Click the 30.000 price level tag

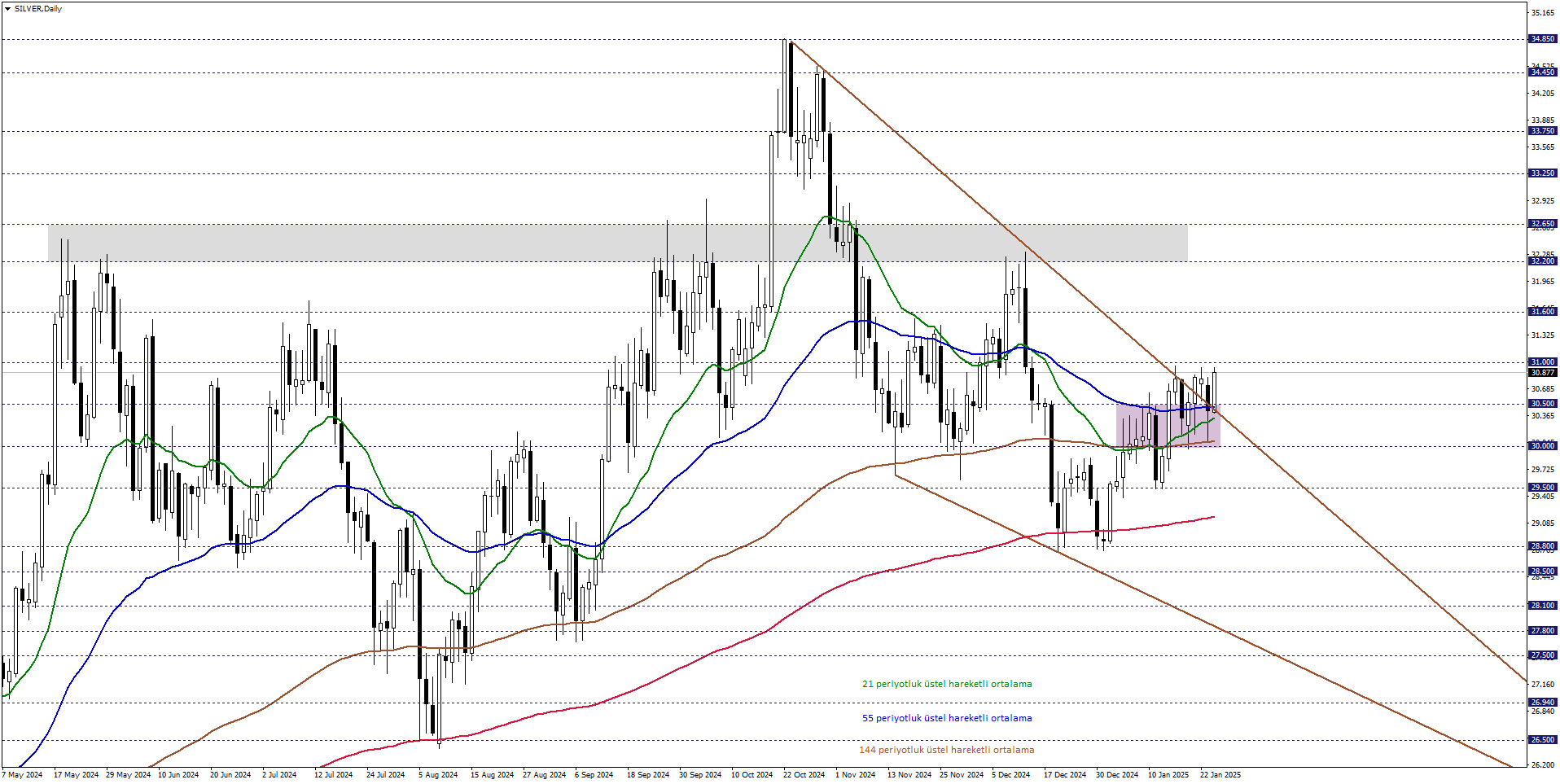(x=1543, y=446)
